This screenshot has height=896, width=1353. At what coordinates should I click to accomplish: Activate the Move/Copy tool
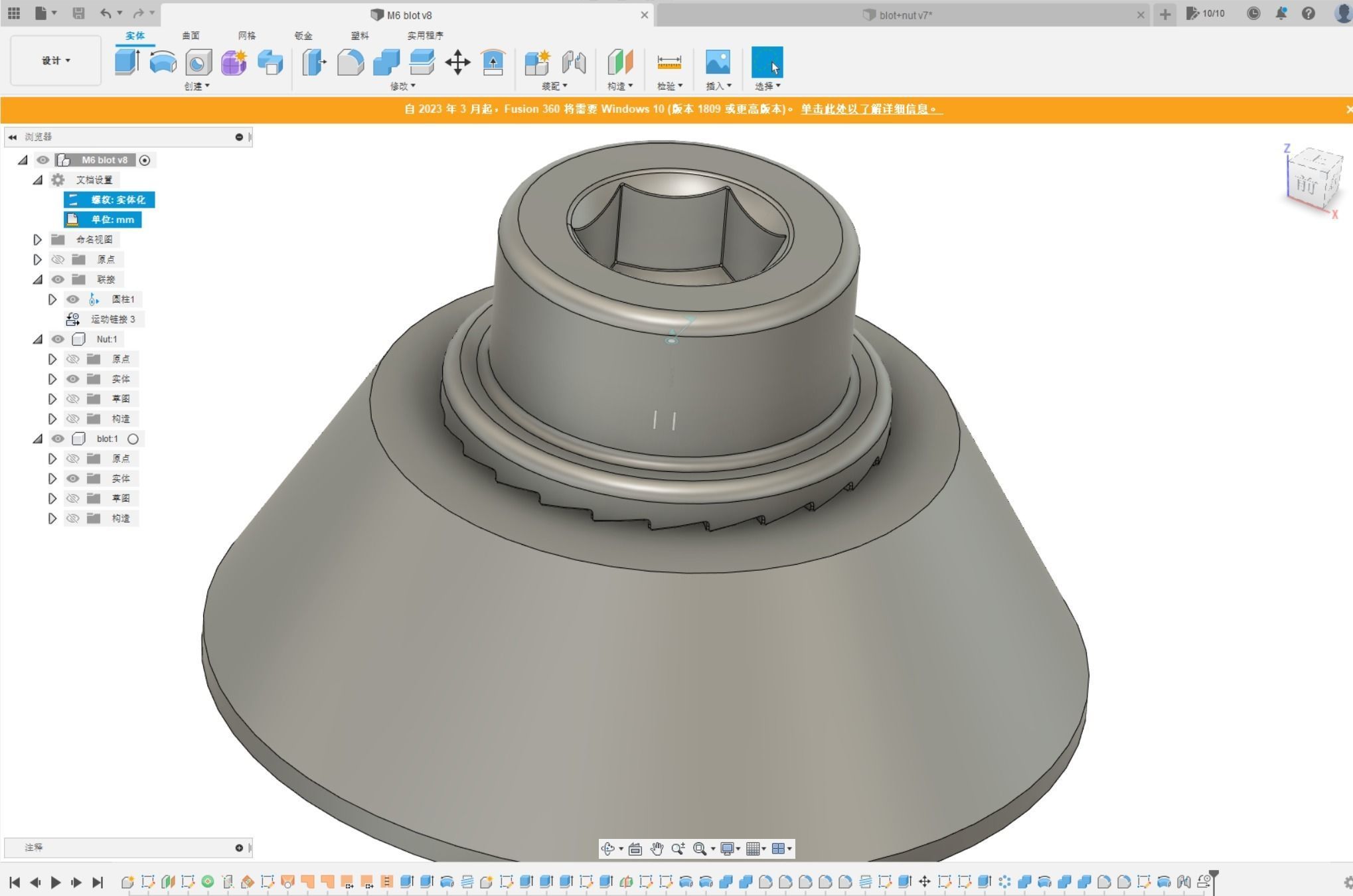(x=457, y=63)
